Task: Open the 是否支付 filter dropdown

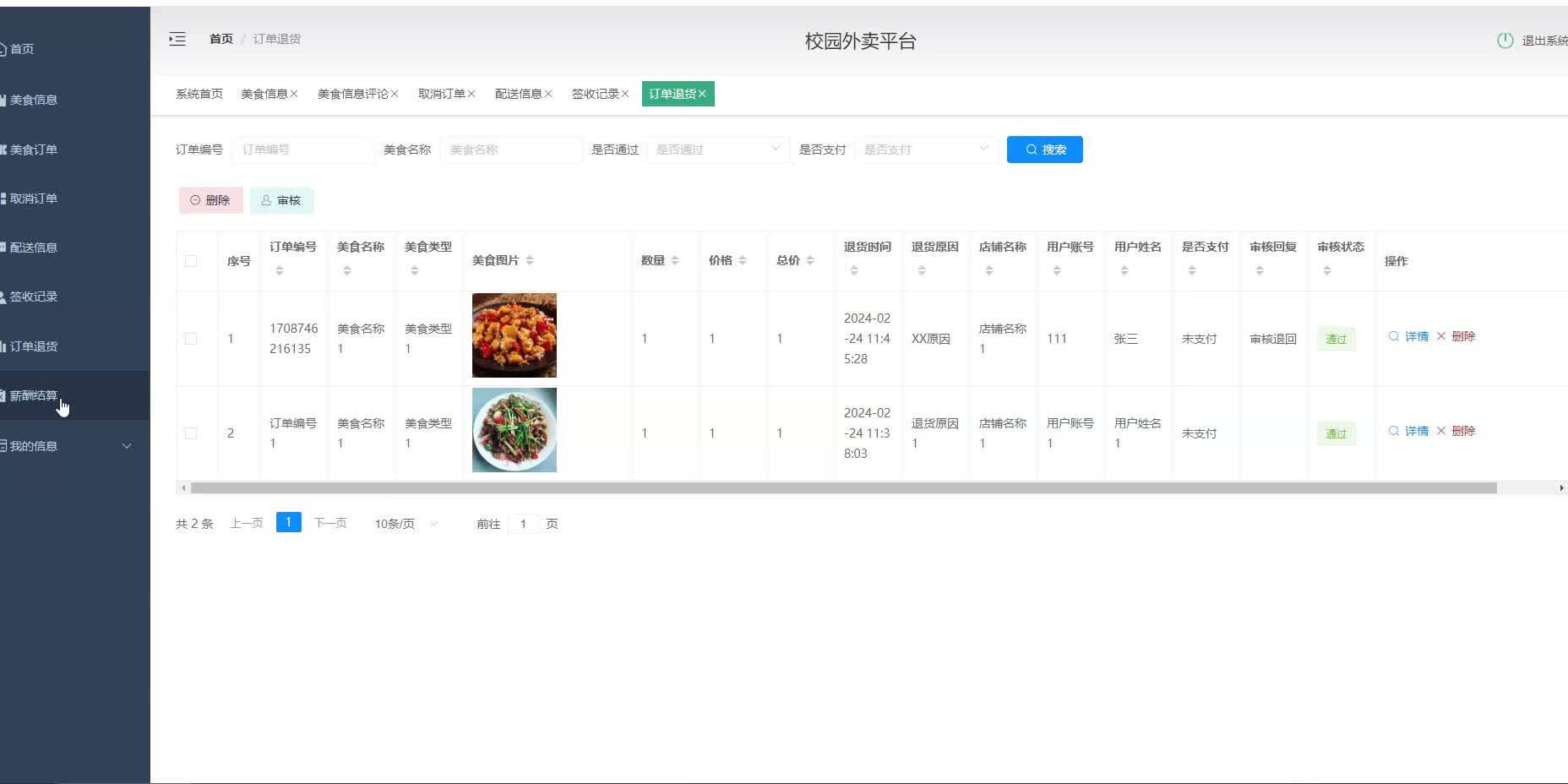Action: pos(926,149)
